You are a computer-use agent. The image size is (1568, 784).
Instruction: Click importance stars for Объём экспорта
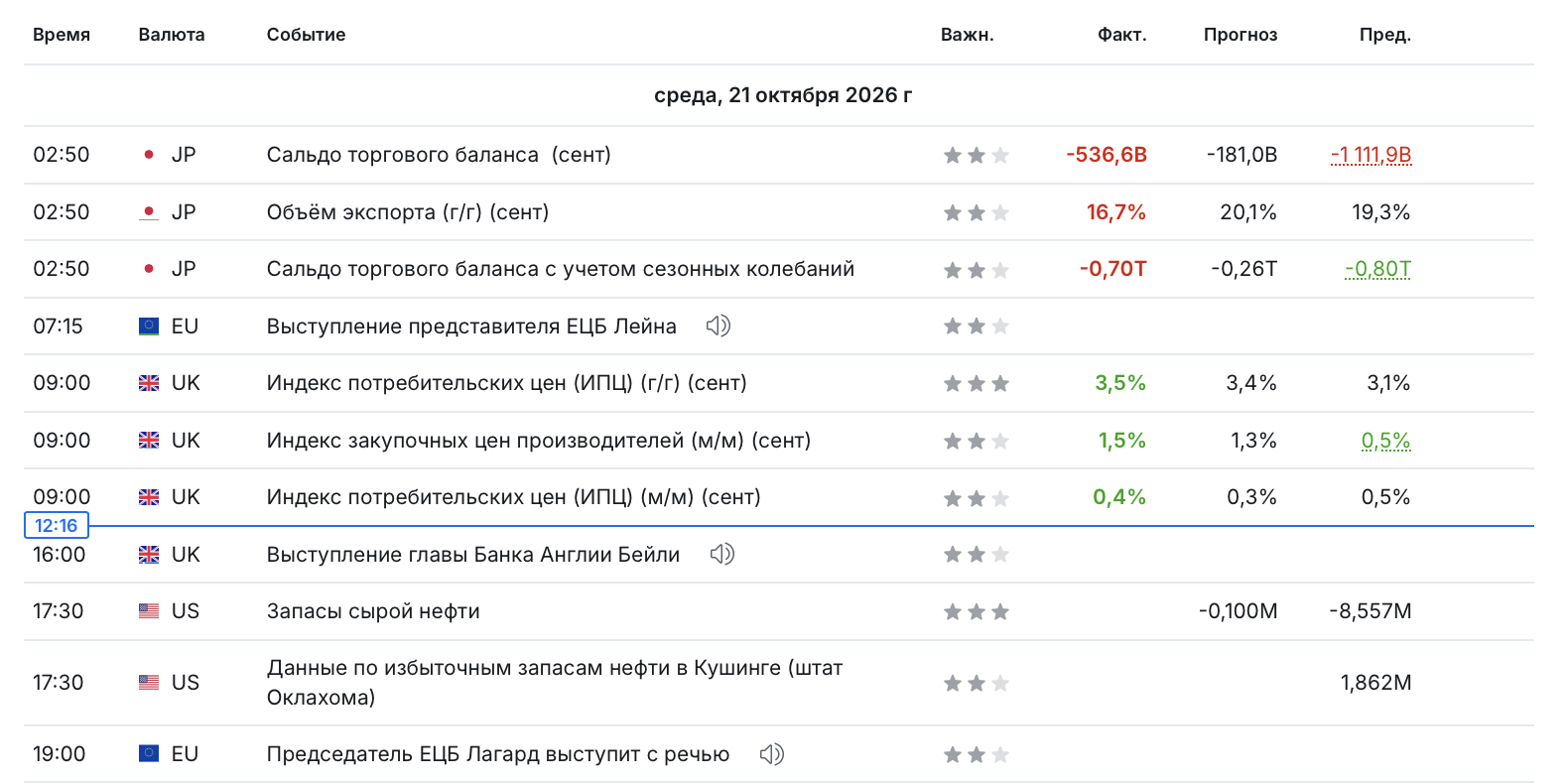point(976,212)
